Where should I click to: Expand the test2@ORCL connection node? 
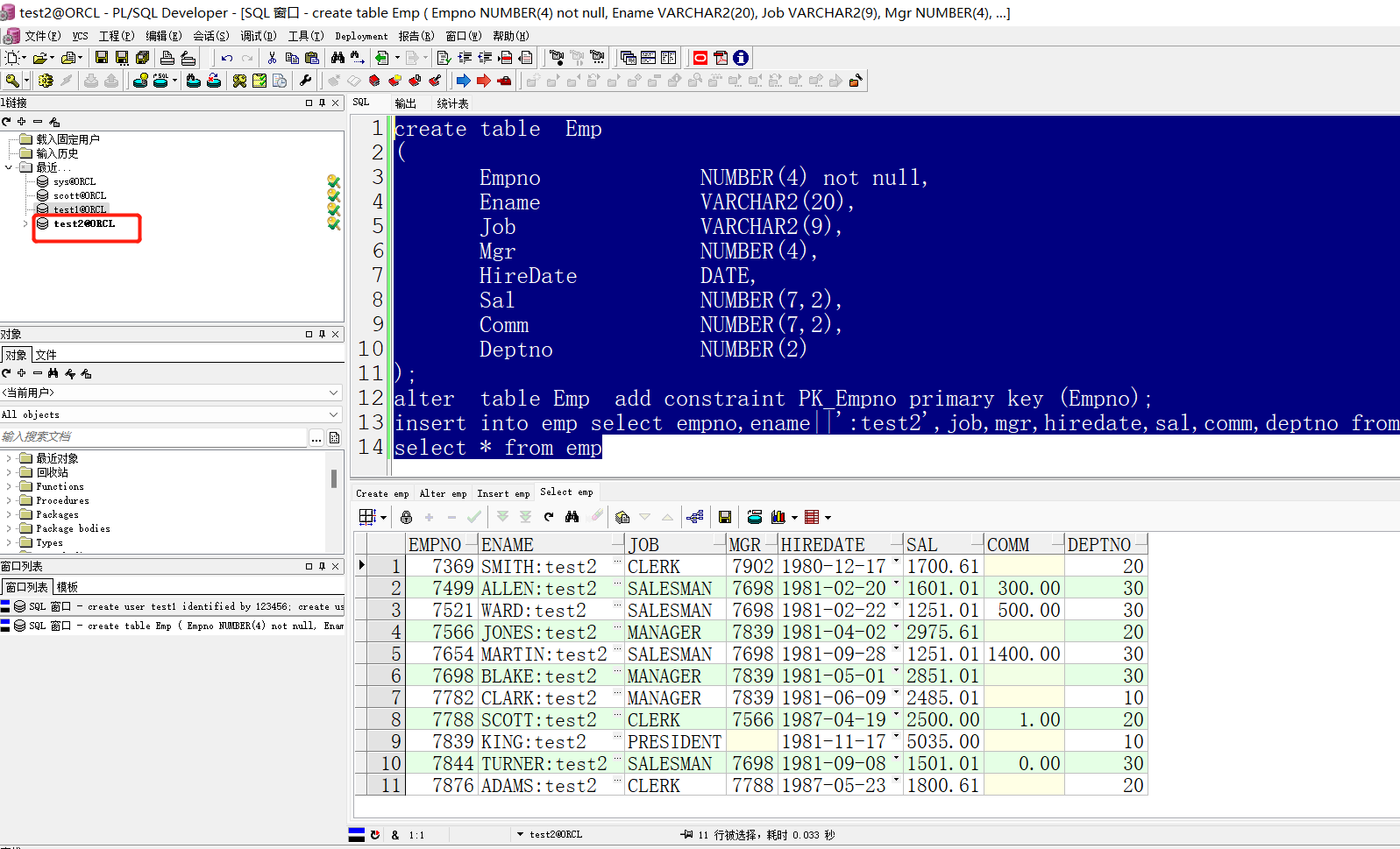pos(25,223)
